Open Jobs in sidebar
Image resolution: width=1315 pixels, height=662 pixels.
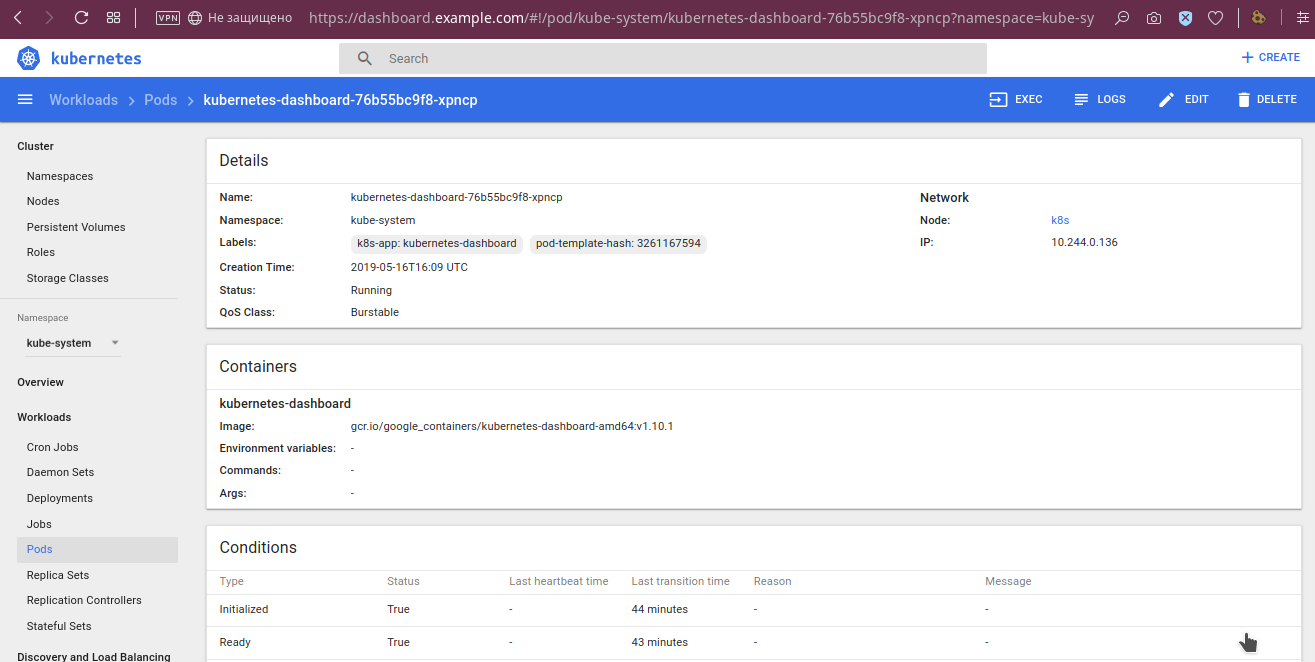pyautogui.click(x=39, y=524)
